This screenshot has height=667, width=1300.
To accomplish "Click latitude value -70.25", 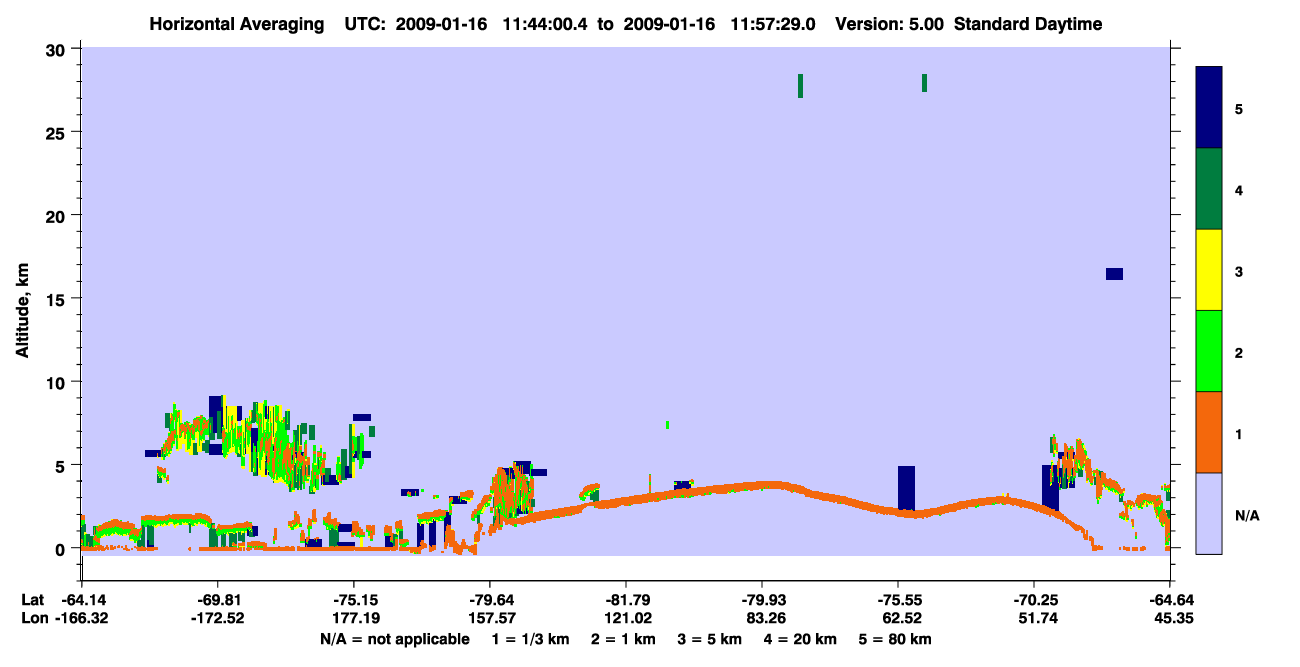I will point(1033,600).
